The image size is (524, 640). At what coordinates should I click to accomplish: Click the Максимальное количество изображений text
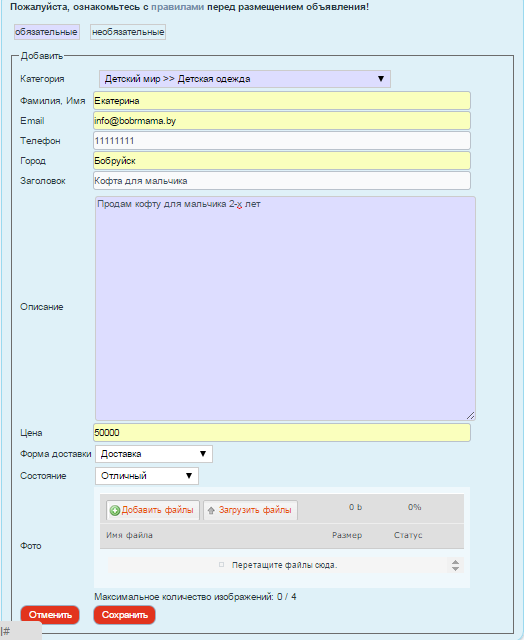pyautogui.click(x=195, y=597)
